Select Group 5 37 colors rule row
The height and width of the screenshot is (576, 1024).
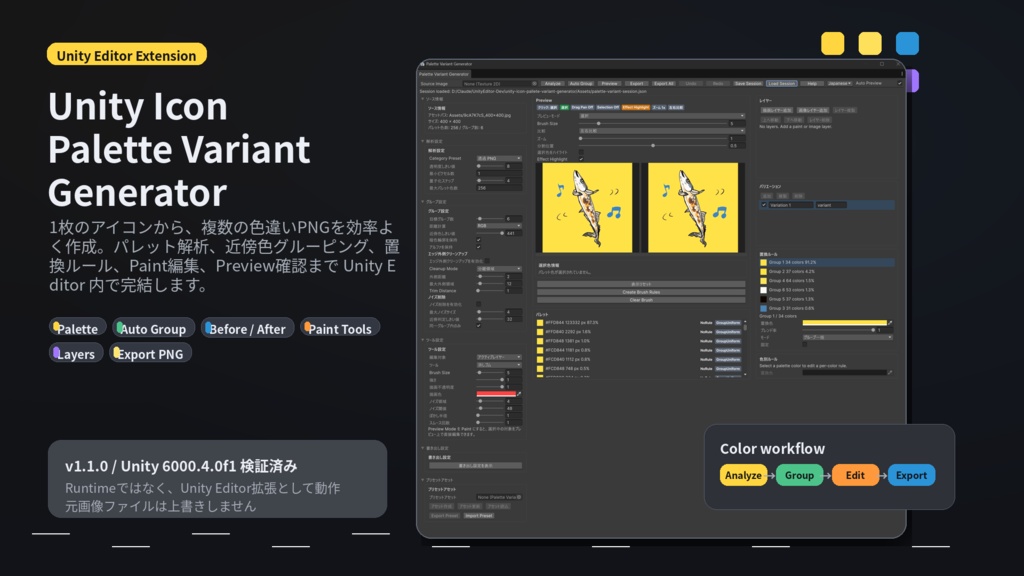(x=827, y=299)
